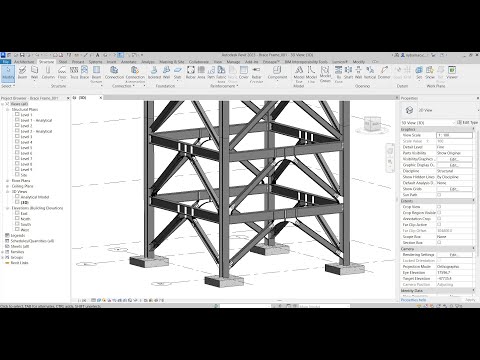Pick the Dormer opening tool
The width and height of the screenshot is (480, 360).
[x=384, y=72]
